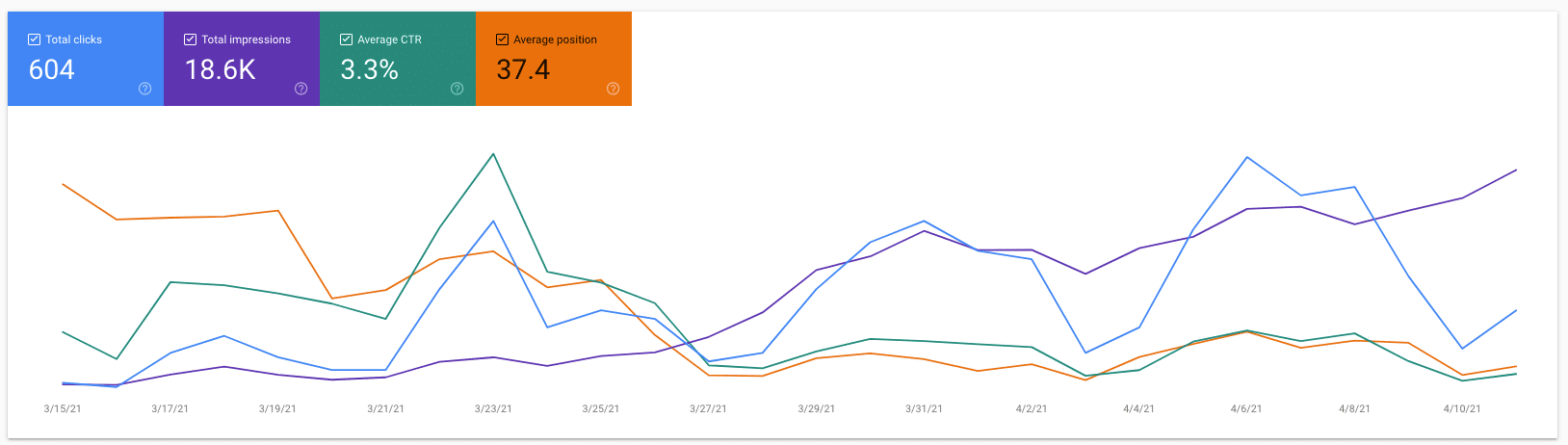Click the 3.3% average CTR value

pos(370,69)
